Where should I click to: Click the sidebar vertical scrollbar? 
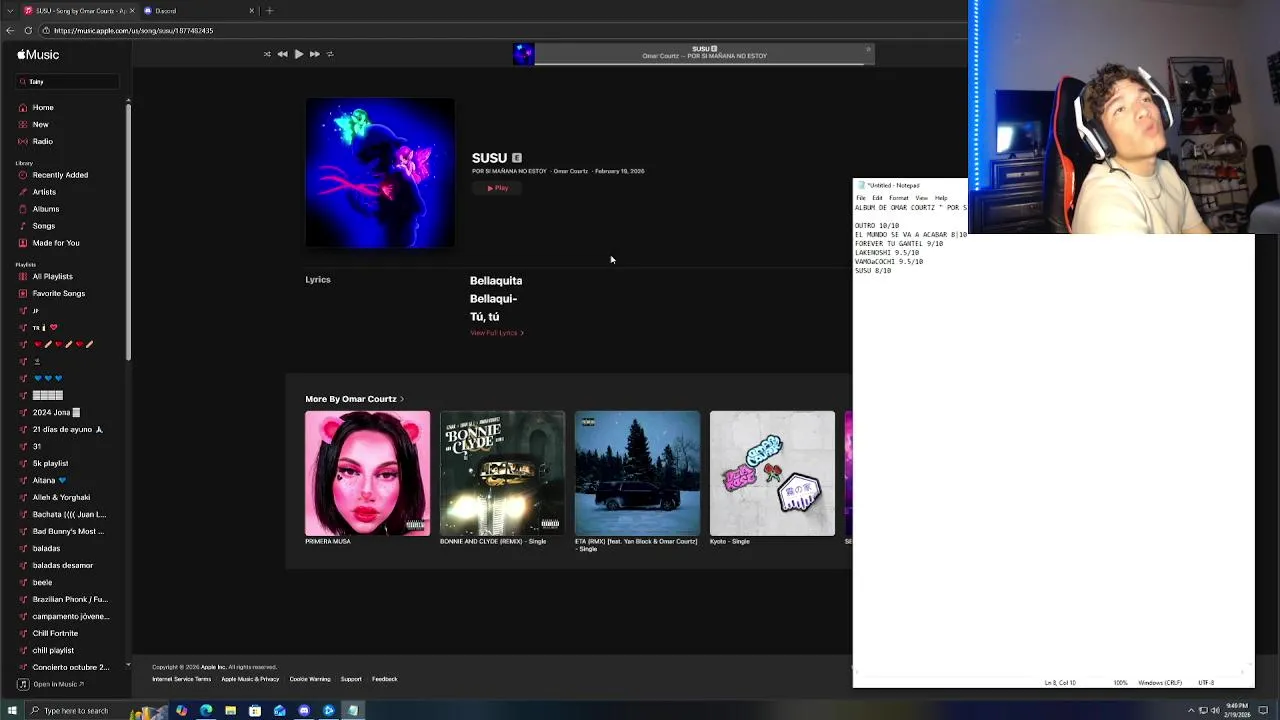[128, 232]
